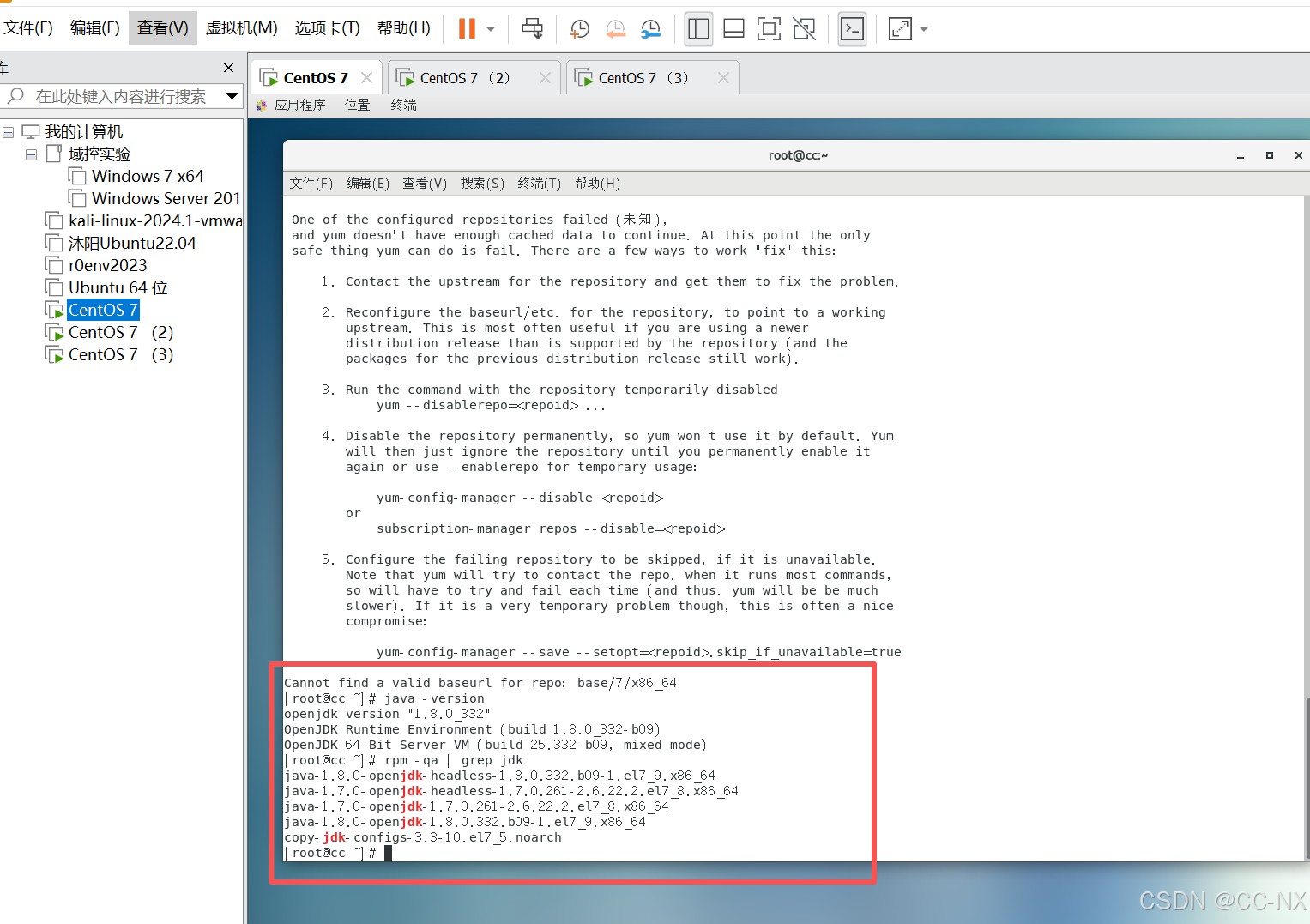Enter full screen mode icon
This screenshot has height=924, width=1310.
[770, 28]
